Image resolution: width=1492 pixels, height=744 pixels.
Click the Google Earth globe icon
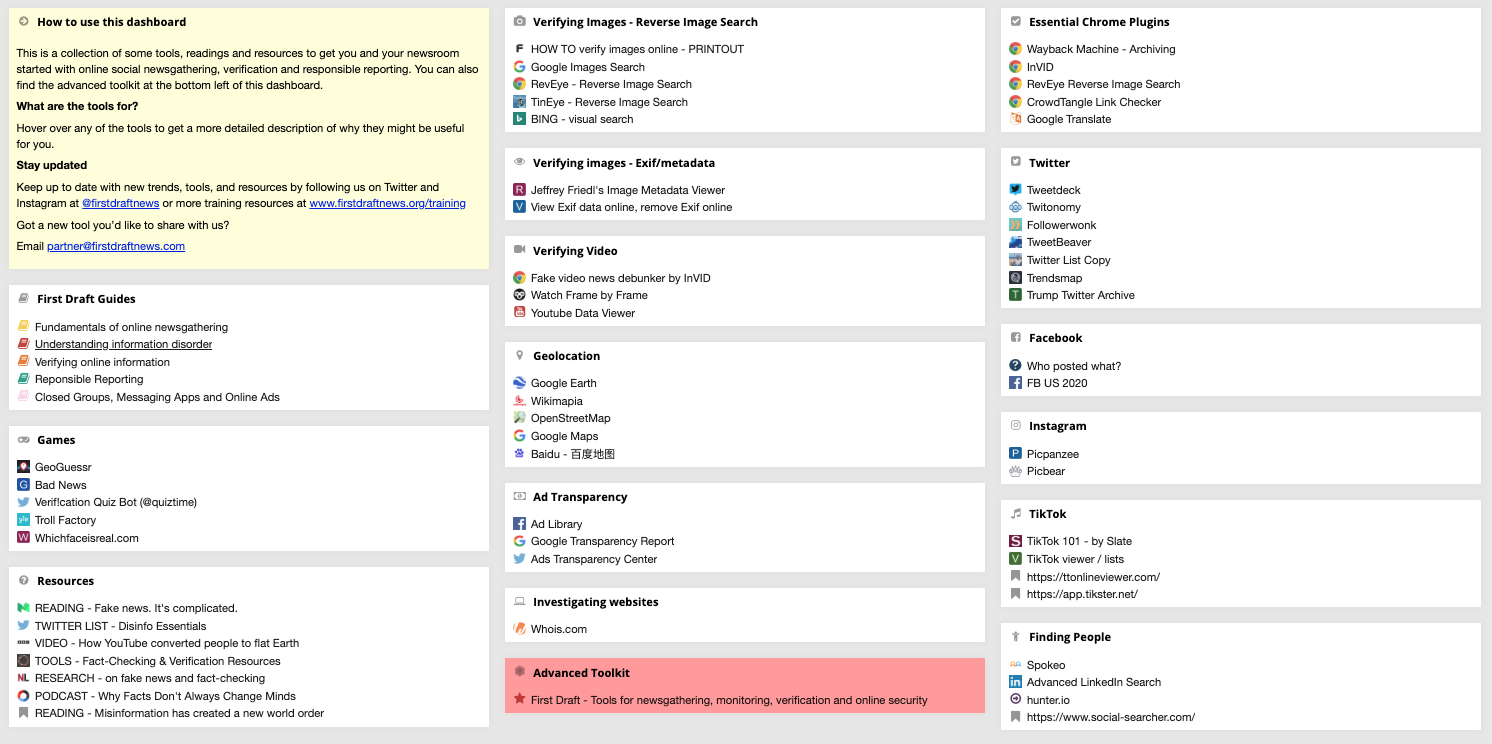[519, 383]
